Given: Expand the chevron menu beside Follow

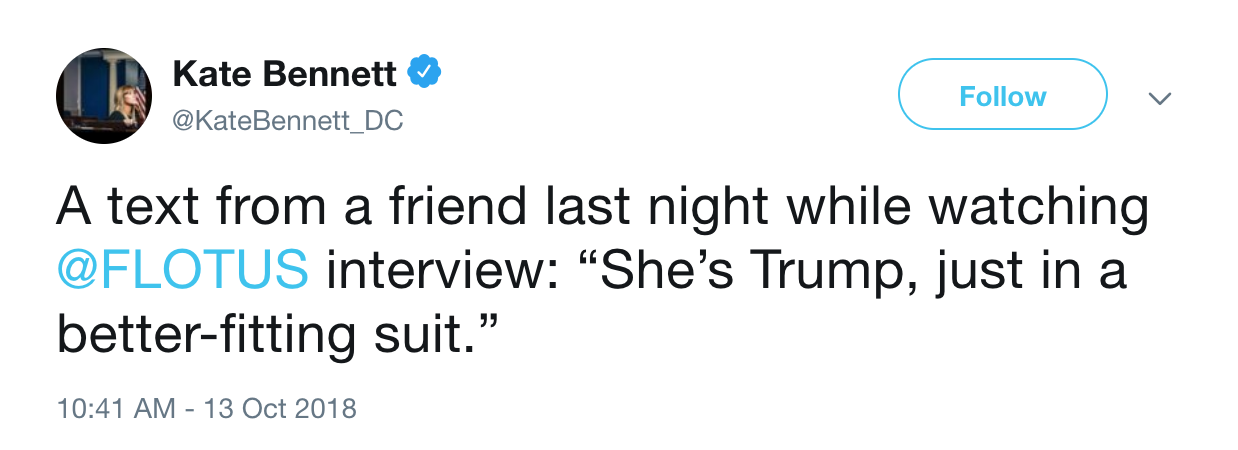Looking at the screenshot, I should click(1159, 98).
